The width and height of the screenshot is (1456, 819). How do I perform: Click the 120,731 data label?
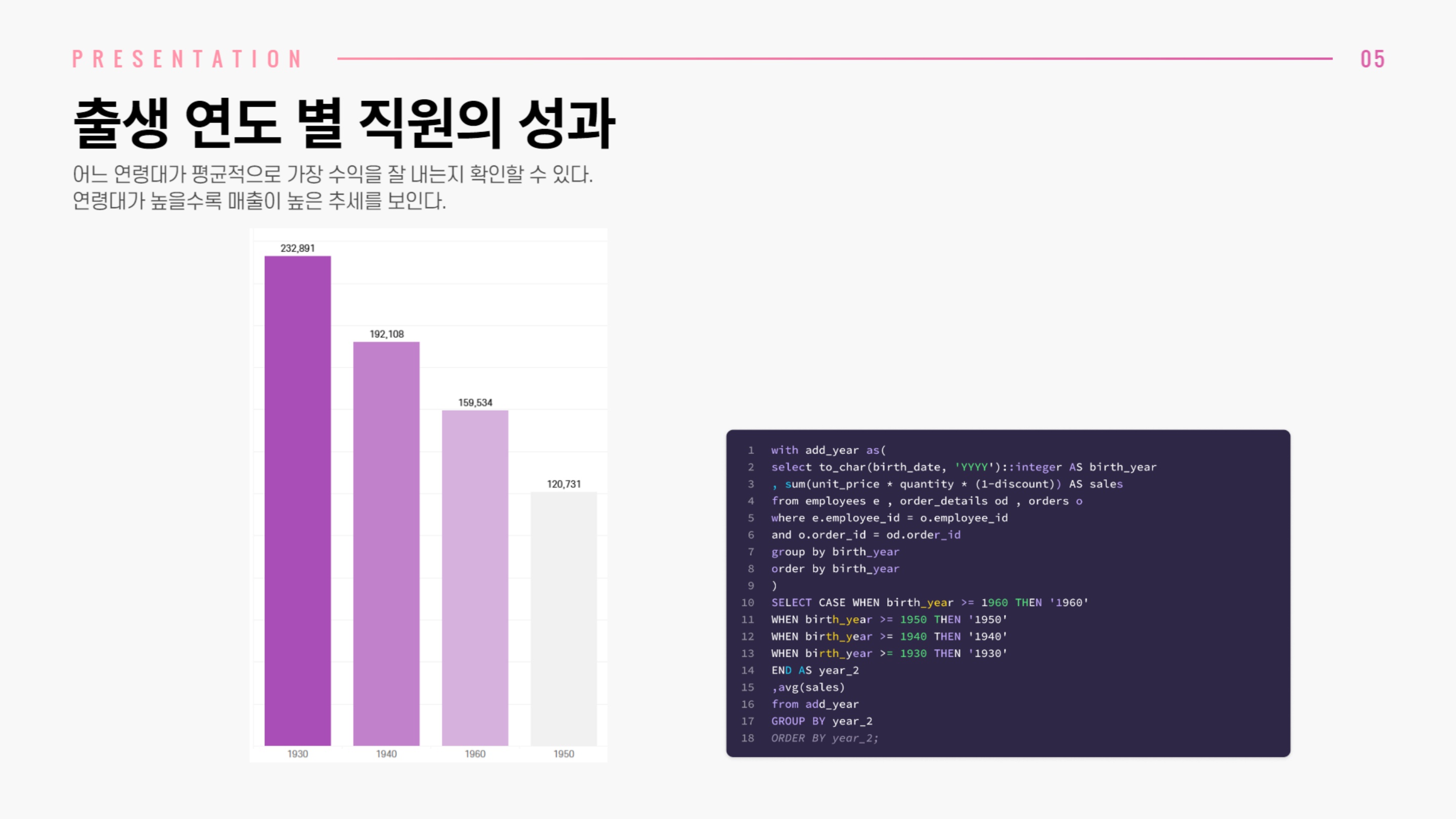click(564, 484)
